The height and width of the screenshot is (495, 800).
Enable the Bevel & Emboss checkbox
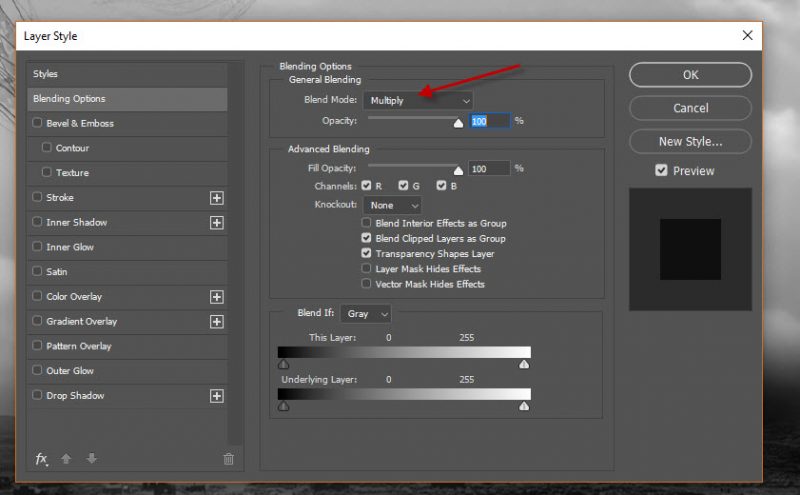(38, 124)
